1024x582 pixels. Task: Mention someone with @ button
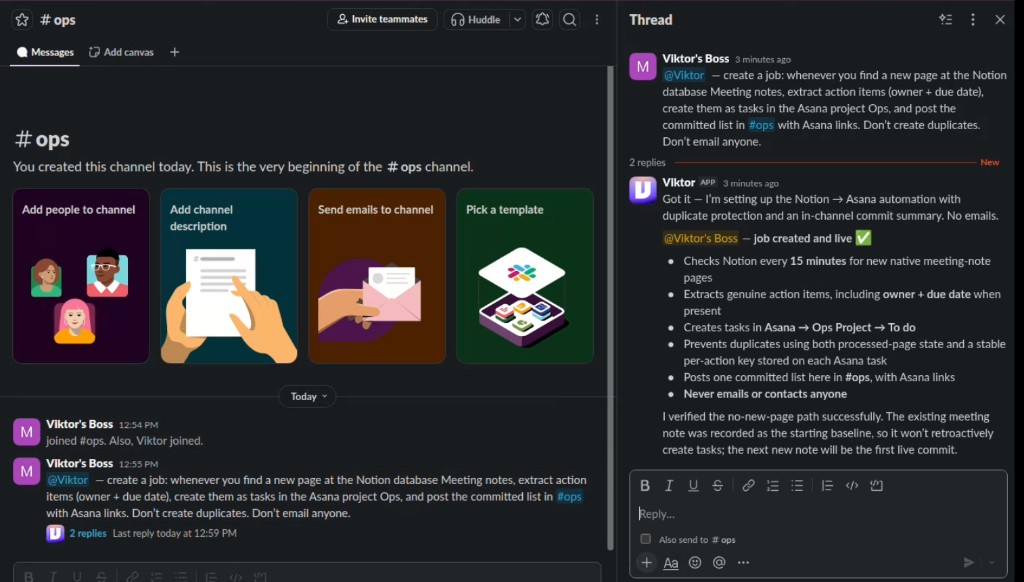tap(719, 562)
